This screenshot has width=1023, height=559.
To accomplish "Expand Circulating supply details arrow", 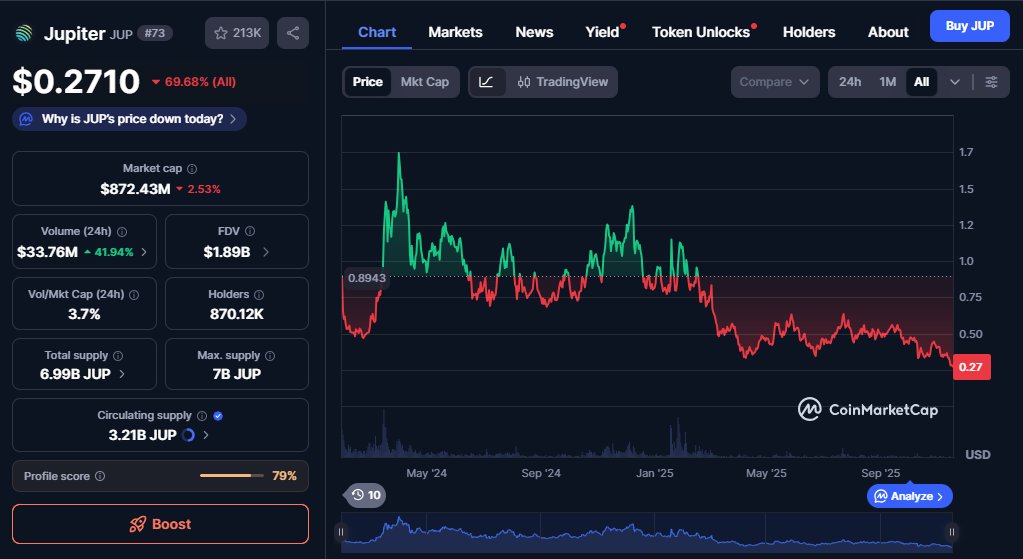I will (x=206, y=435).
